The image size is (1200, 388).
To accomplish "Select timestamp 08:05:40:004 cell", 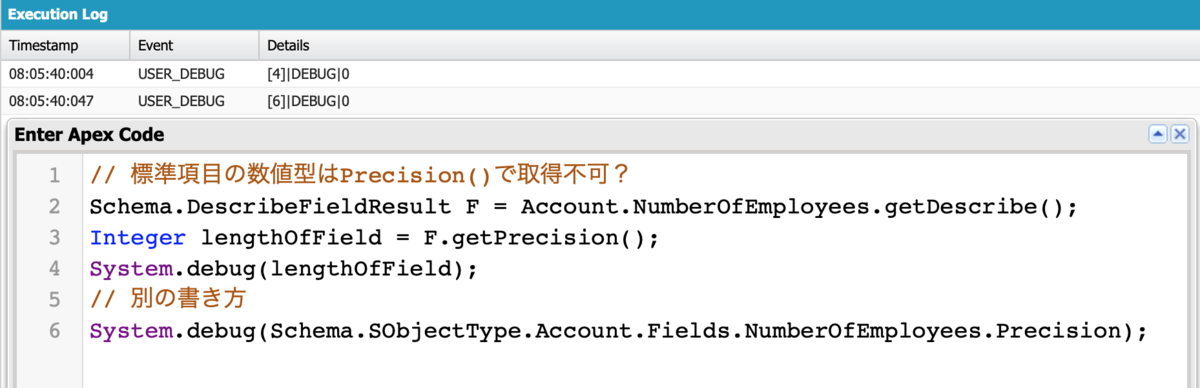I will 50,74.
